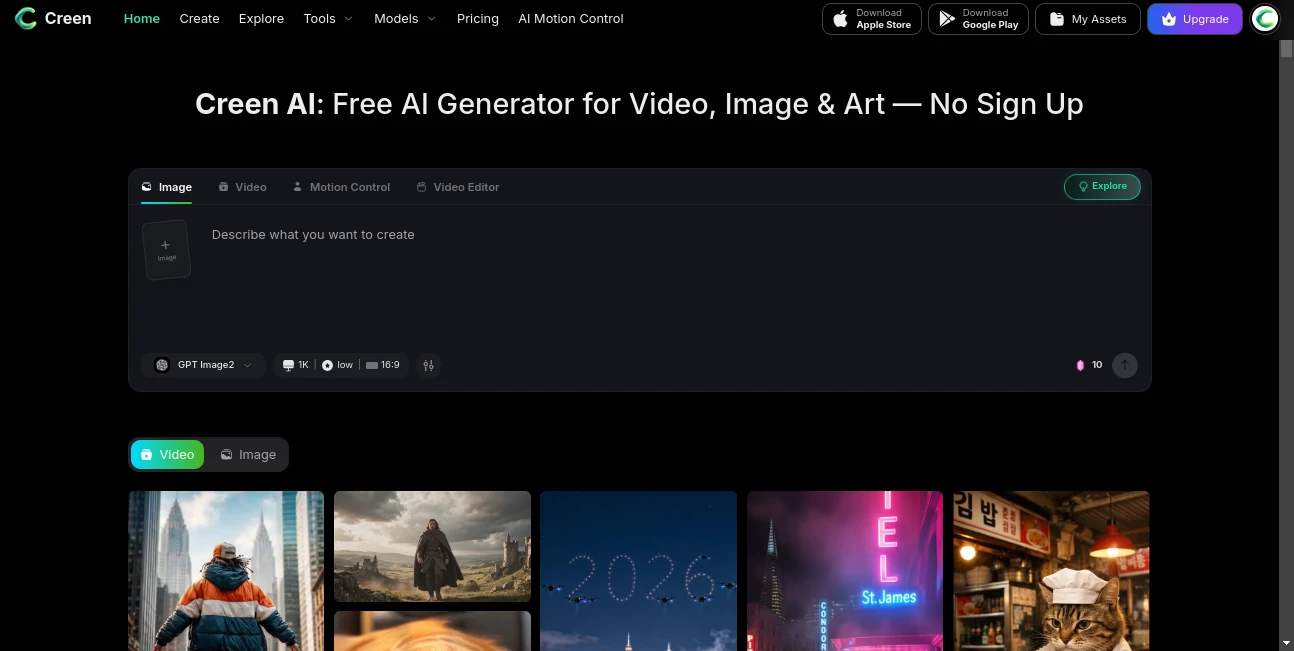Screen dimensions: 1294x651
Task: Select the Video gallery toggle
Action: coord(167,454)
